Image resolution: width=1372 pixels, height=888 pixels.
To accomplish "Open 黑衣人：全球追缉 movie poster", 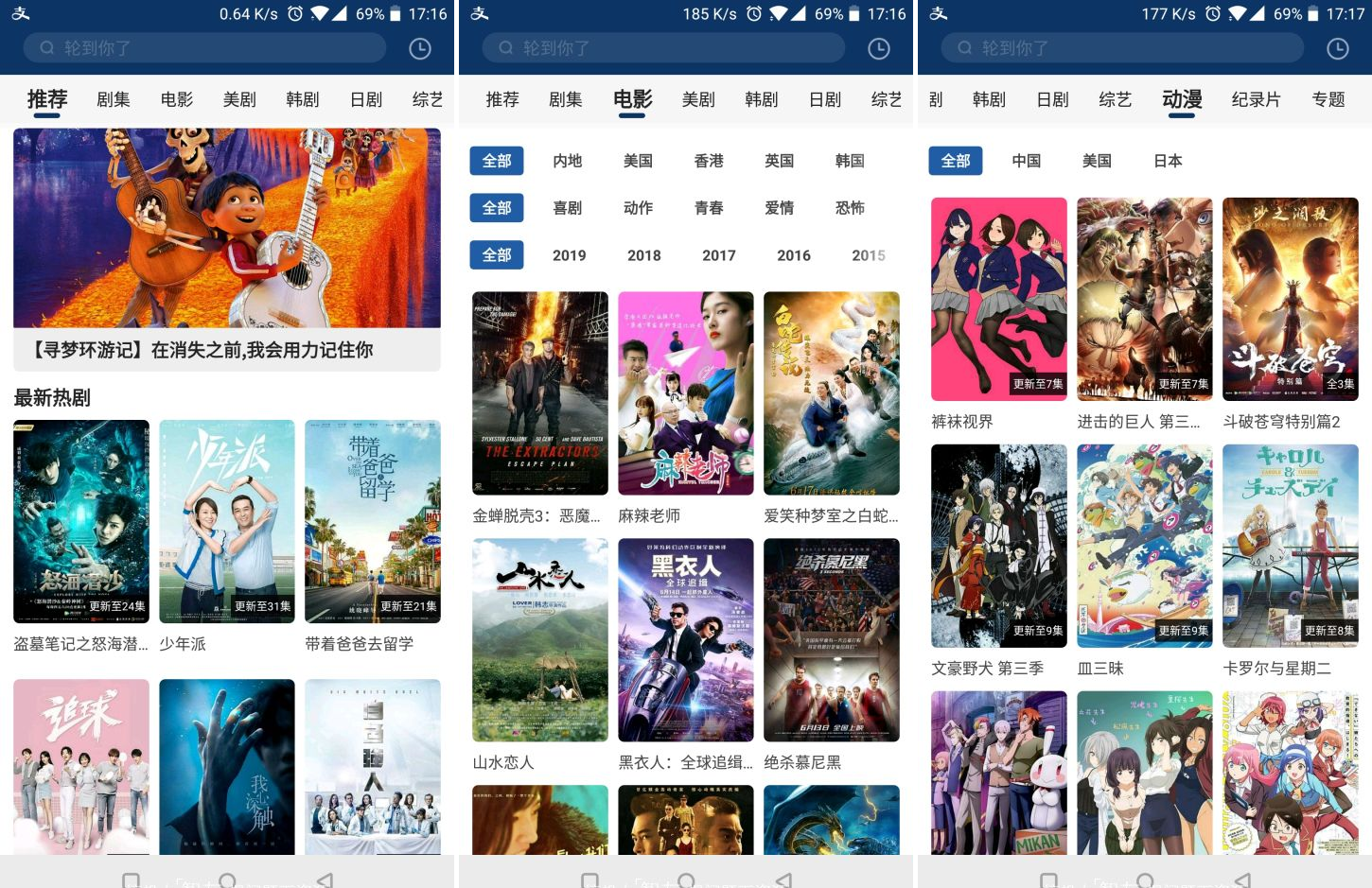I will click(686, 640).
